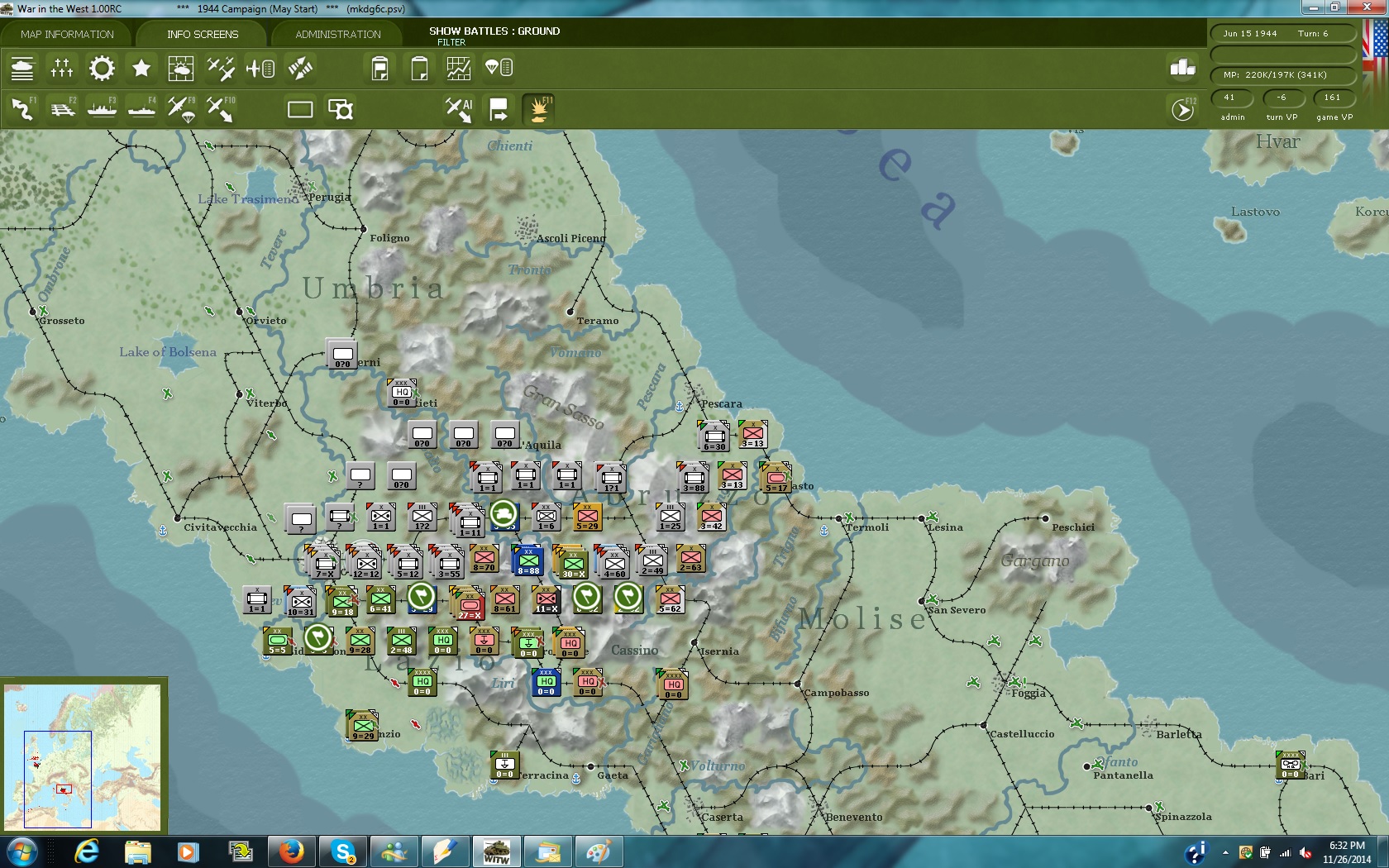
Task: Select unit counter labeled 2=48
Action: (401, 641)
